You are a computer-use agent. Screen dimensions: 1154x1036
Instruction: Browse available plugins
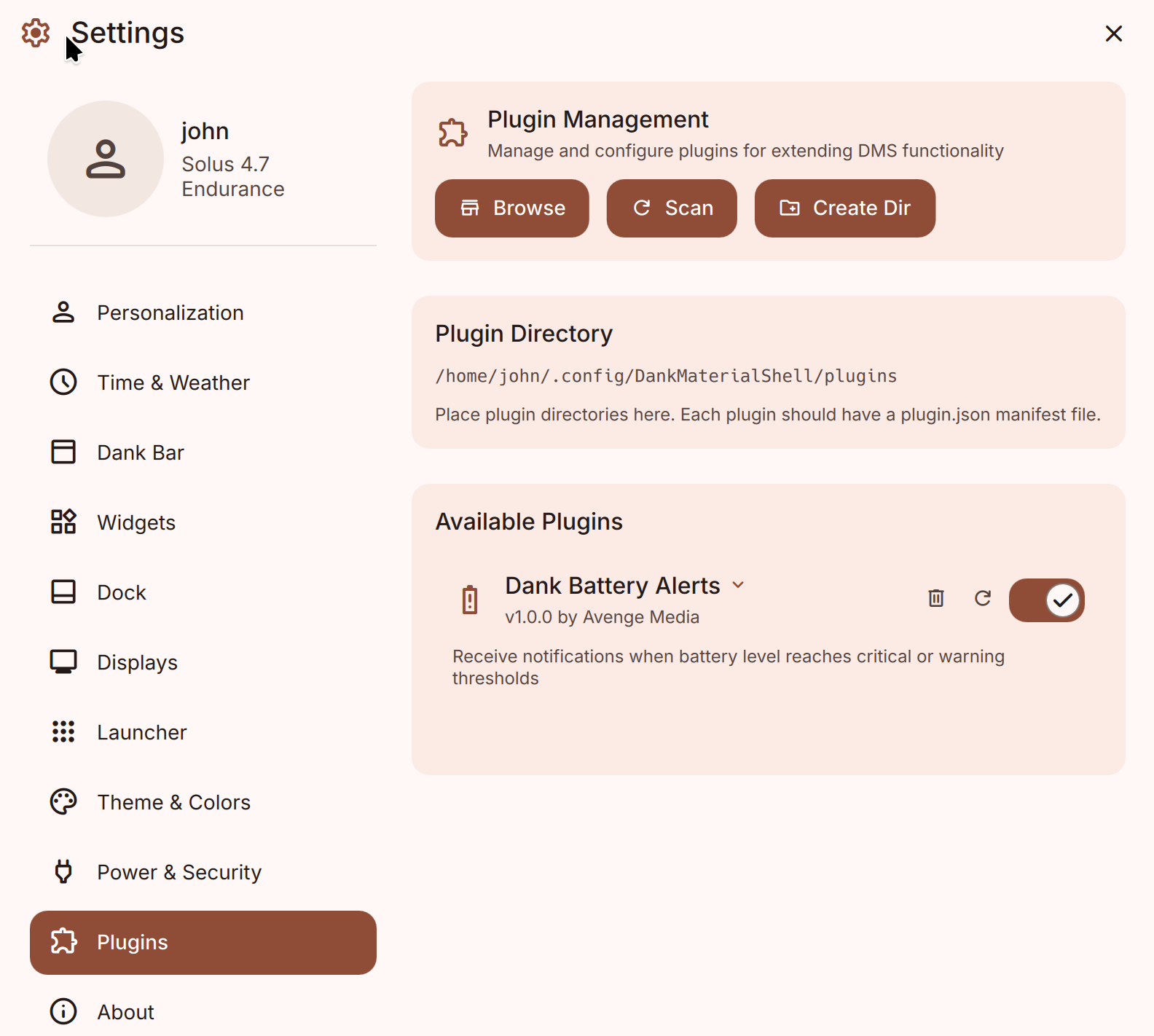pyautogui.click(x=511, y=208)
